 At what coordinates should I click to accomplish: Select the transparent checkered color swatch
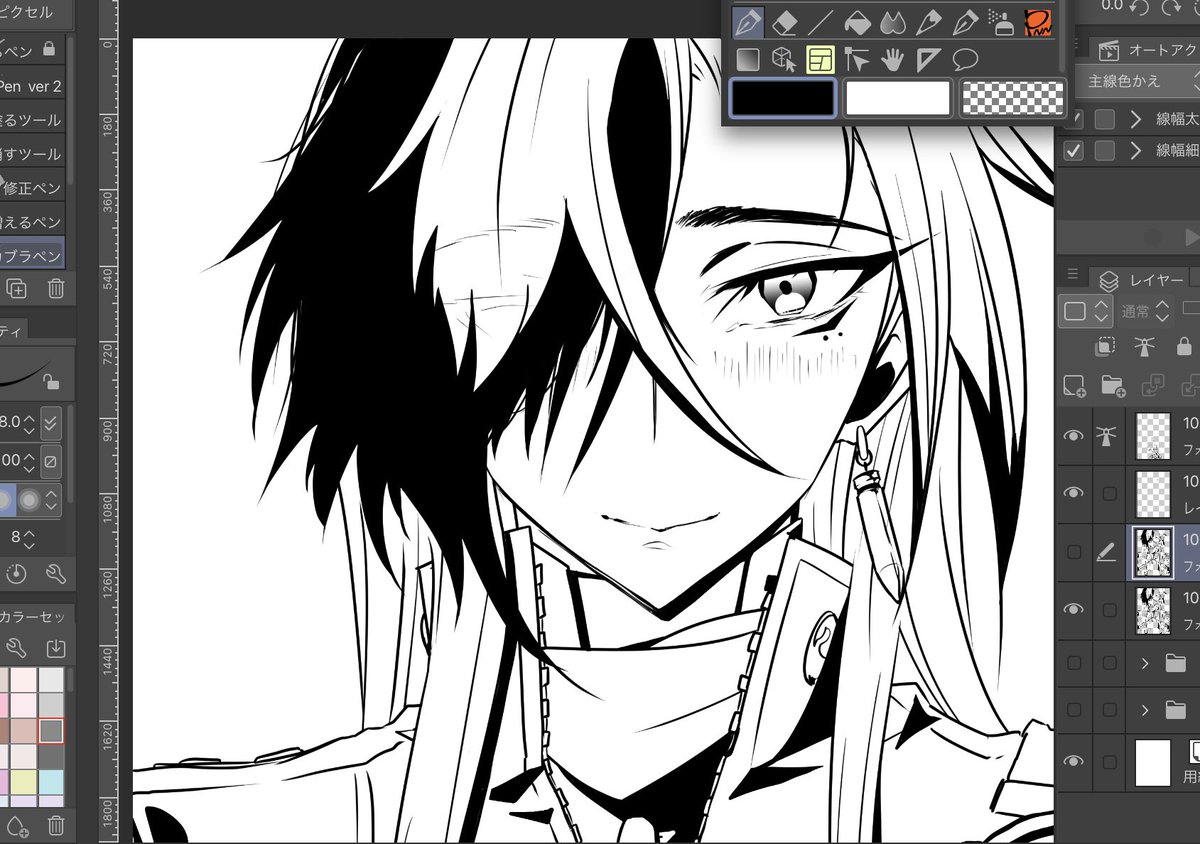point(1012,98)
